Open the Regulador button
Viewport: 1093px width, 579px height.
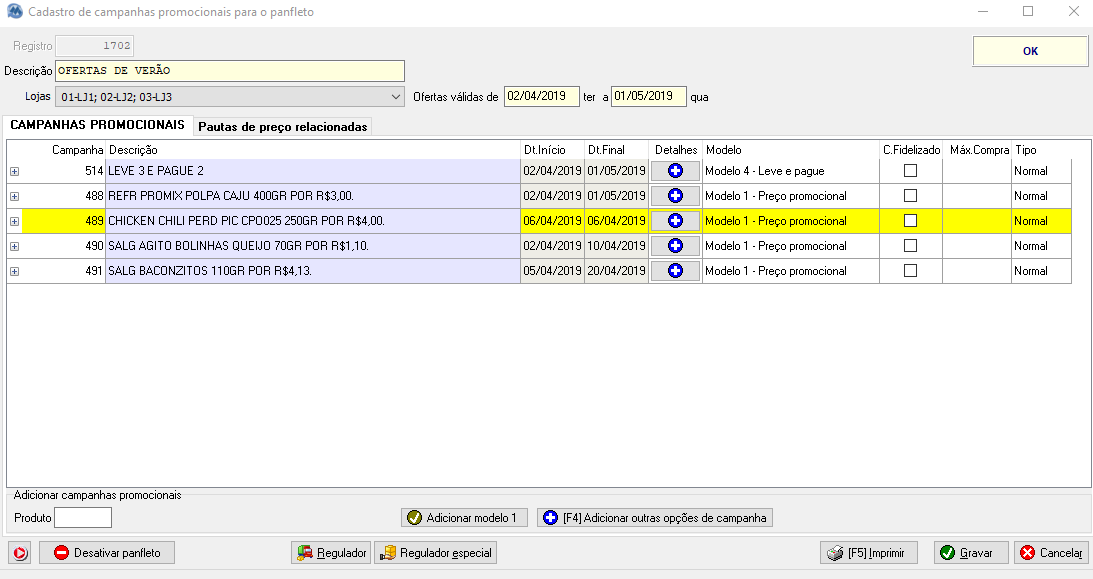(x=331, y=553)
